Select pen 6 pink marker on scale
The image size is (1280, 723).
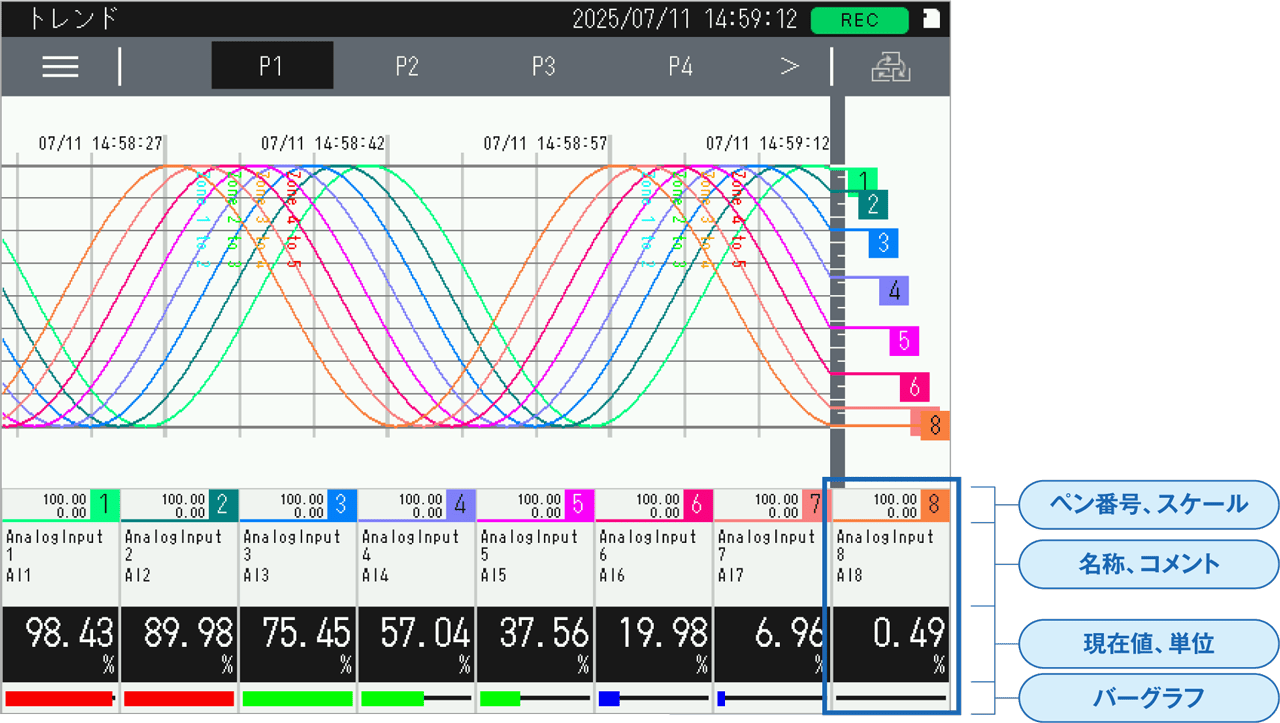coord(914,387)
